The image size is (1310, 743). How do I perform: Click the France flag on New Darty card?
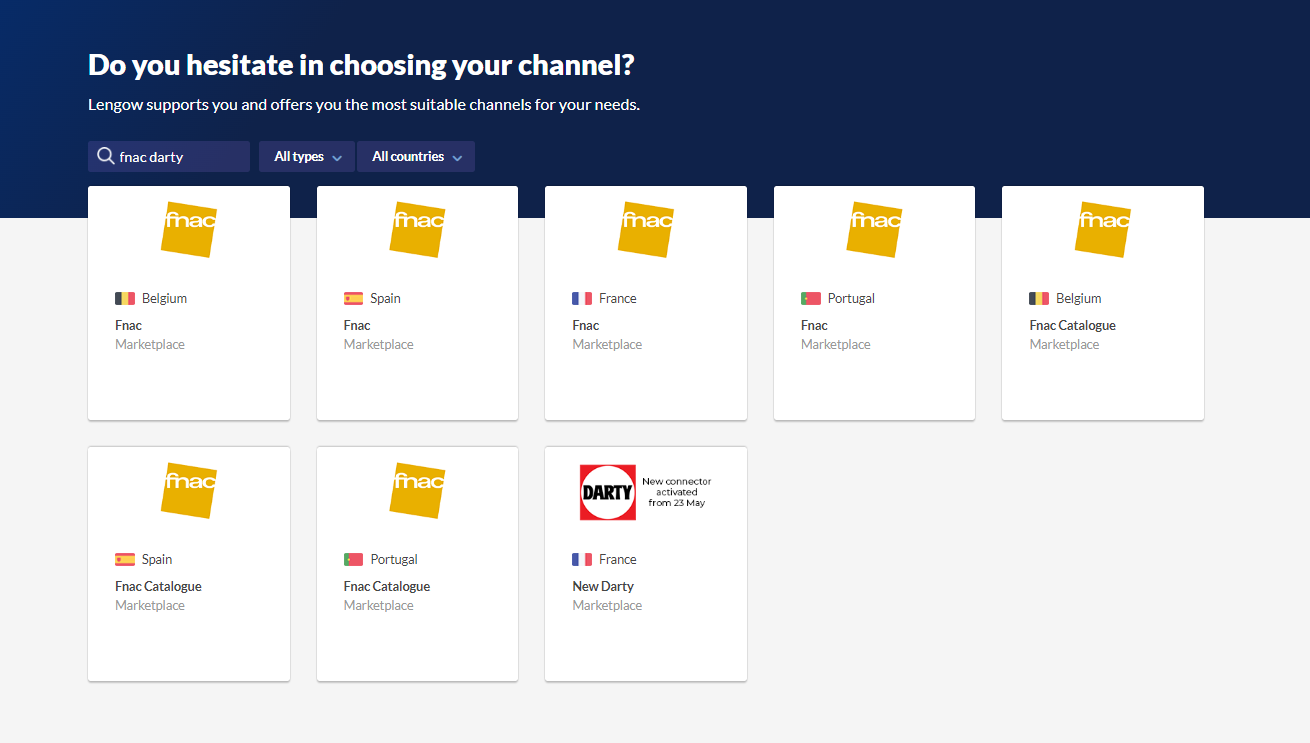582,560
